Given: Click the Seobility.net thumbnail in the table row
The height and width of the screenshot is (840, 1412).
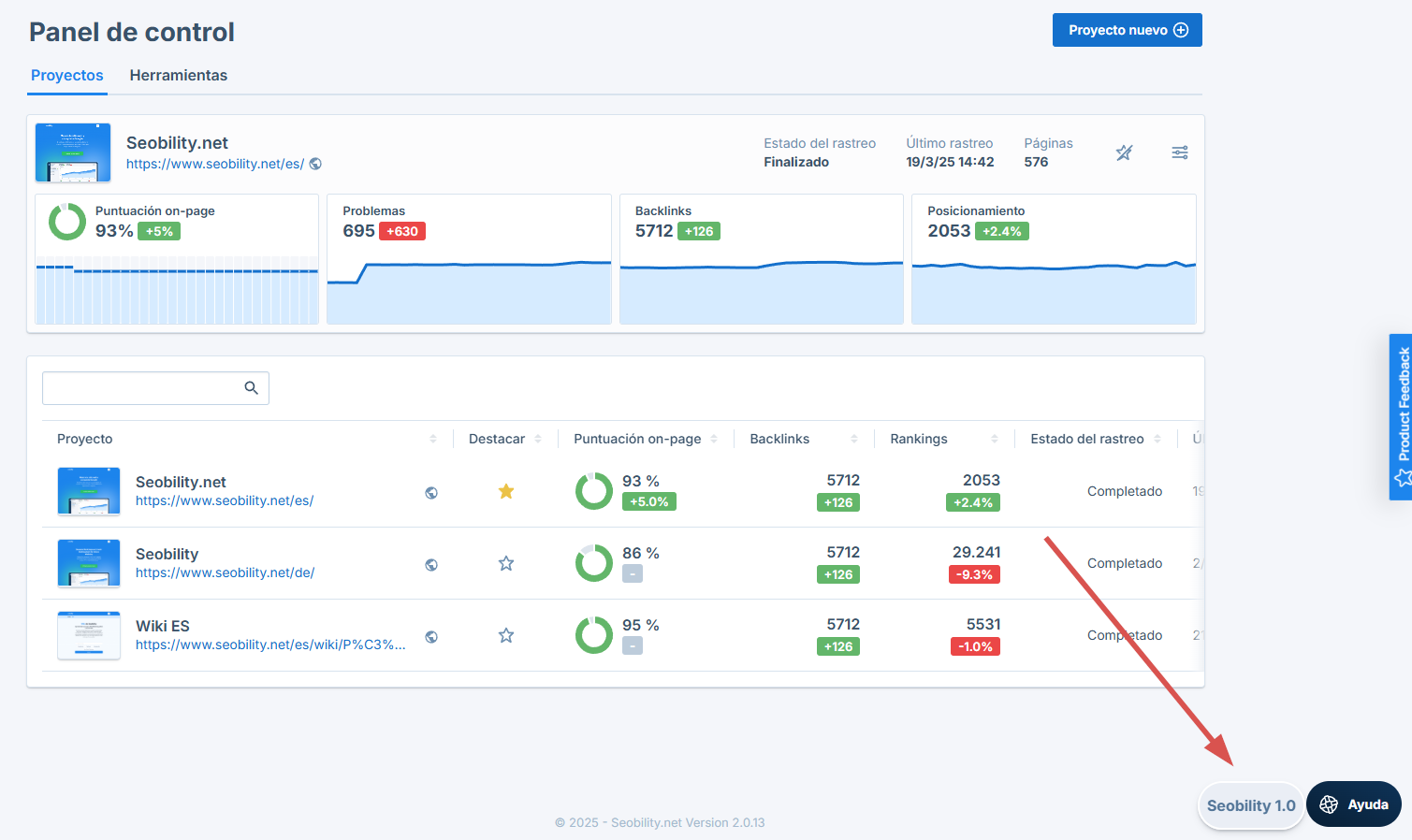Looking at the screenshot, I should 89,491.
